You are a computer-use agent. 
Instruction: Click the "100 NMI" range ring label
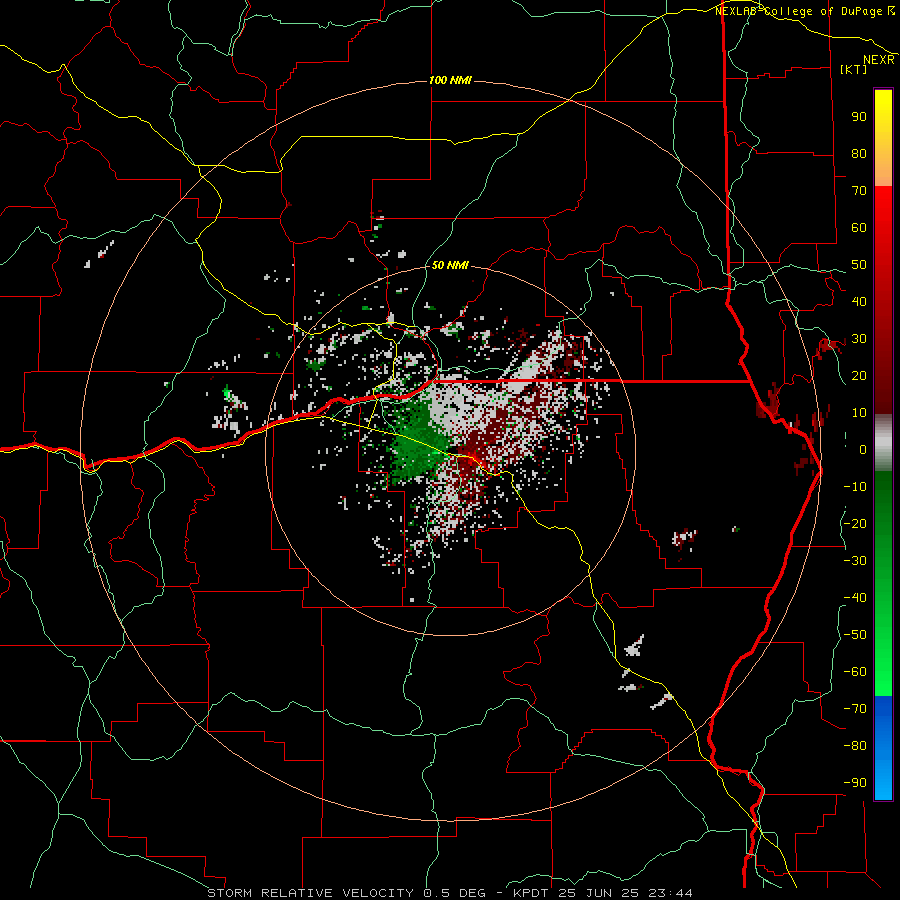(450, 80)
